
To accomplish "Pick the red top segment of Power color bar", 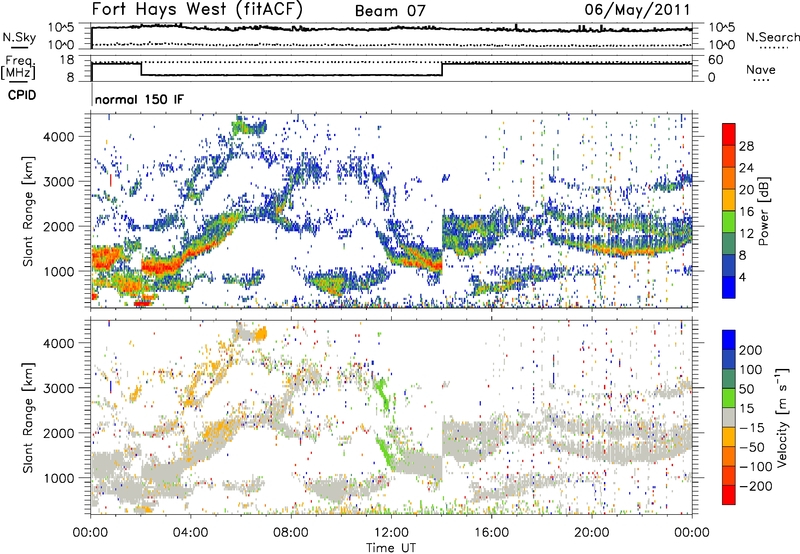I will coord(729,134).
